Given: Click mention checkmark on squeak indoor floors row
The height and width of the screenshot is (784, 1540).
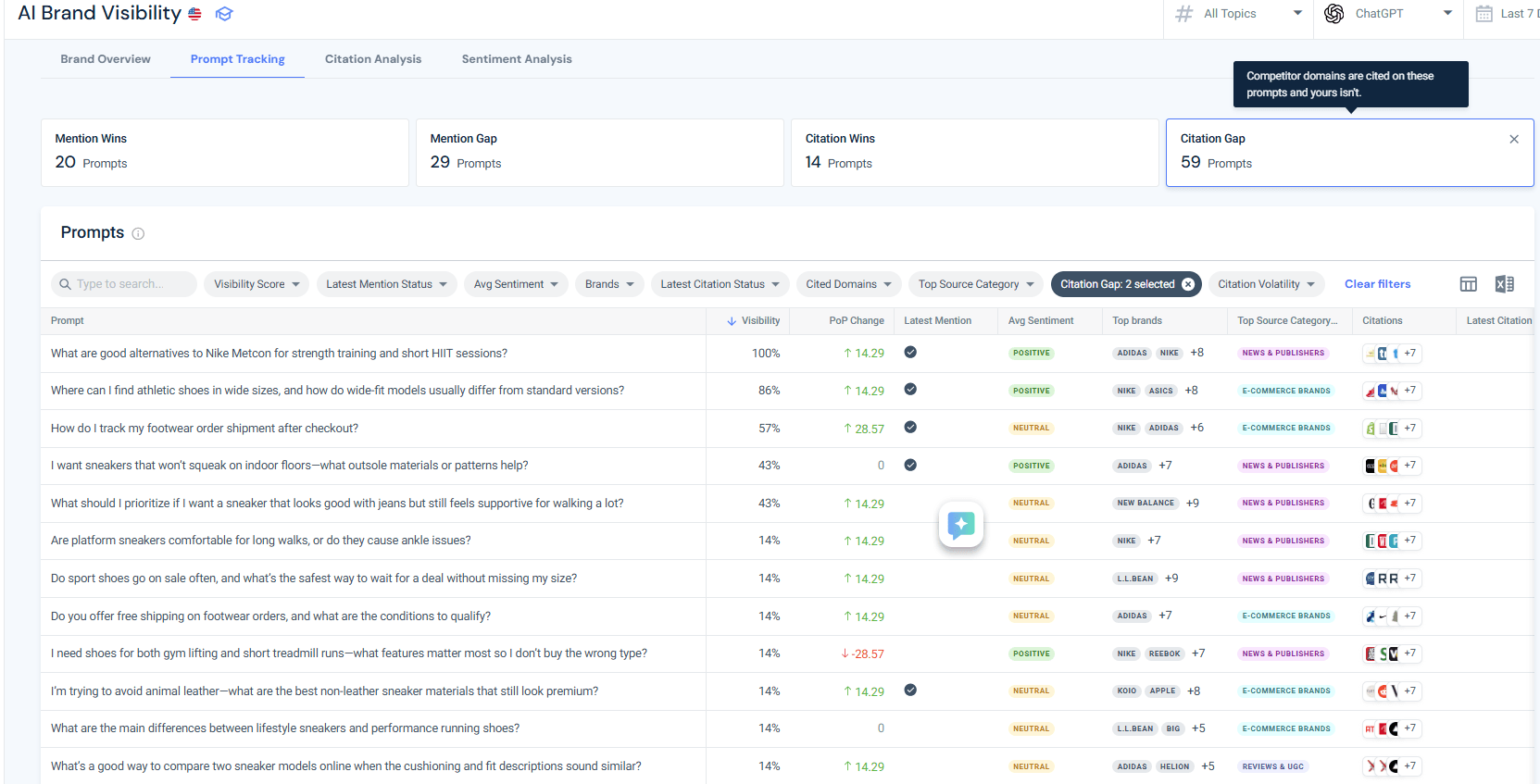Looking at the screenshot, I should (910, 465).
